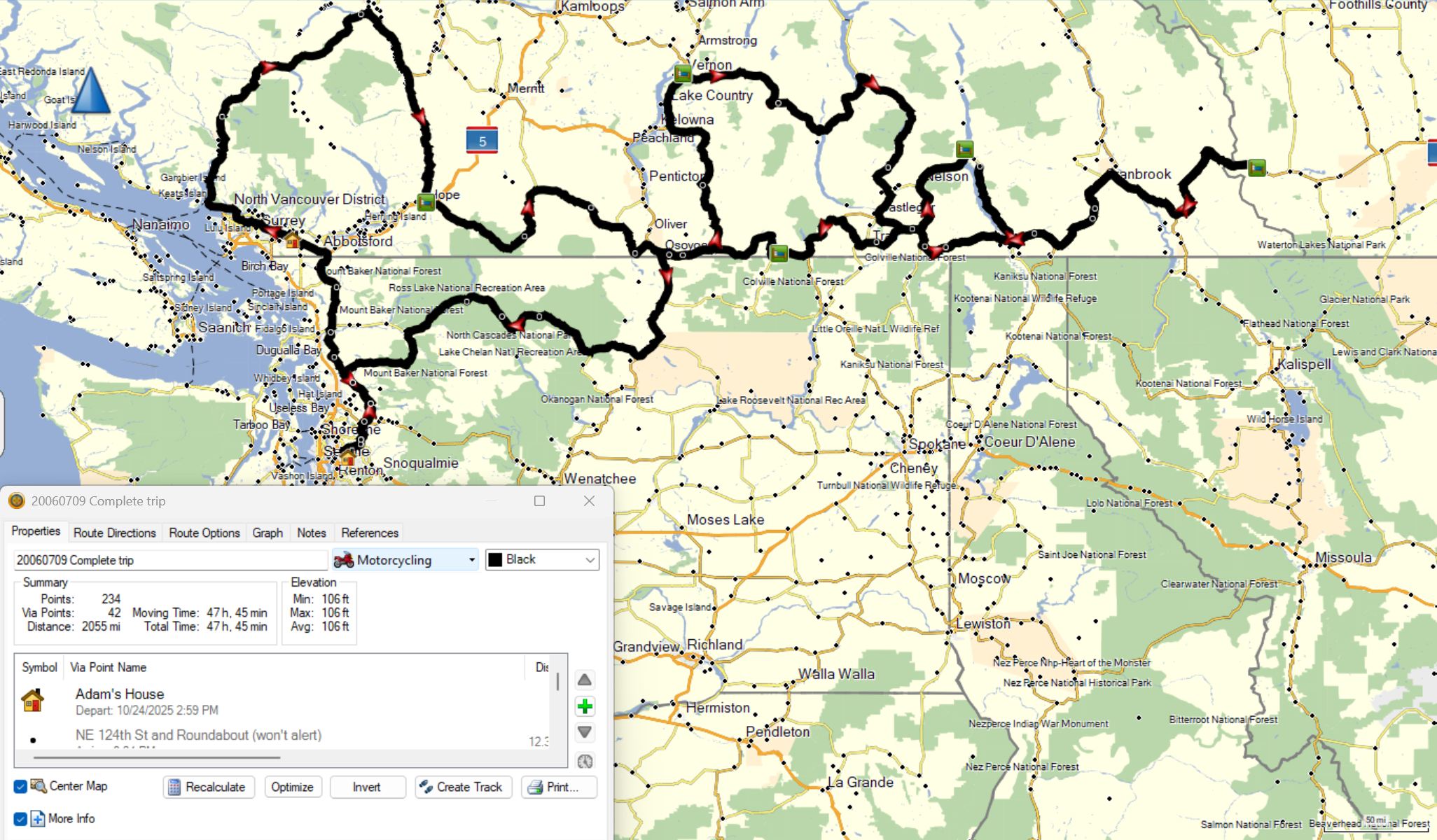Open the Motorcycling activity profile dropdown
This screenshot has width=1437, height=840.
[x=405, y=560]
